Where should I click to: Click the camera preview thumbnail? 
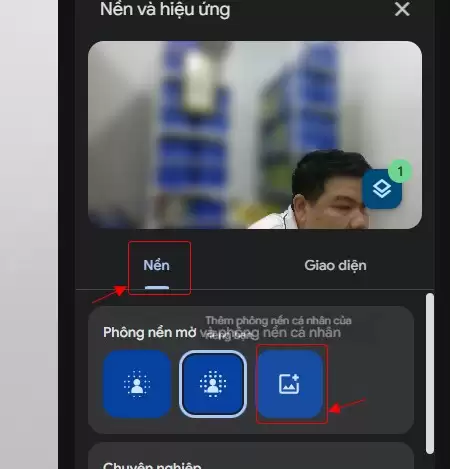click(x=255, y=135)
